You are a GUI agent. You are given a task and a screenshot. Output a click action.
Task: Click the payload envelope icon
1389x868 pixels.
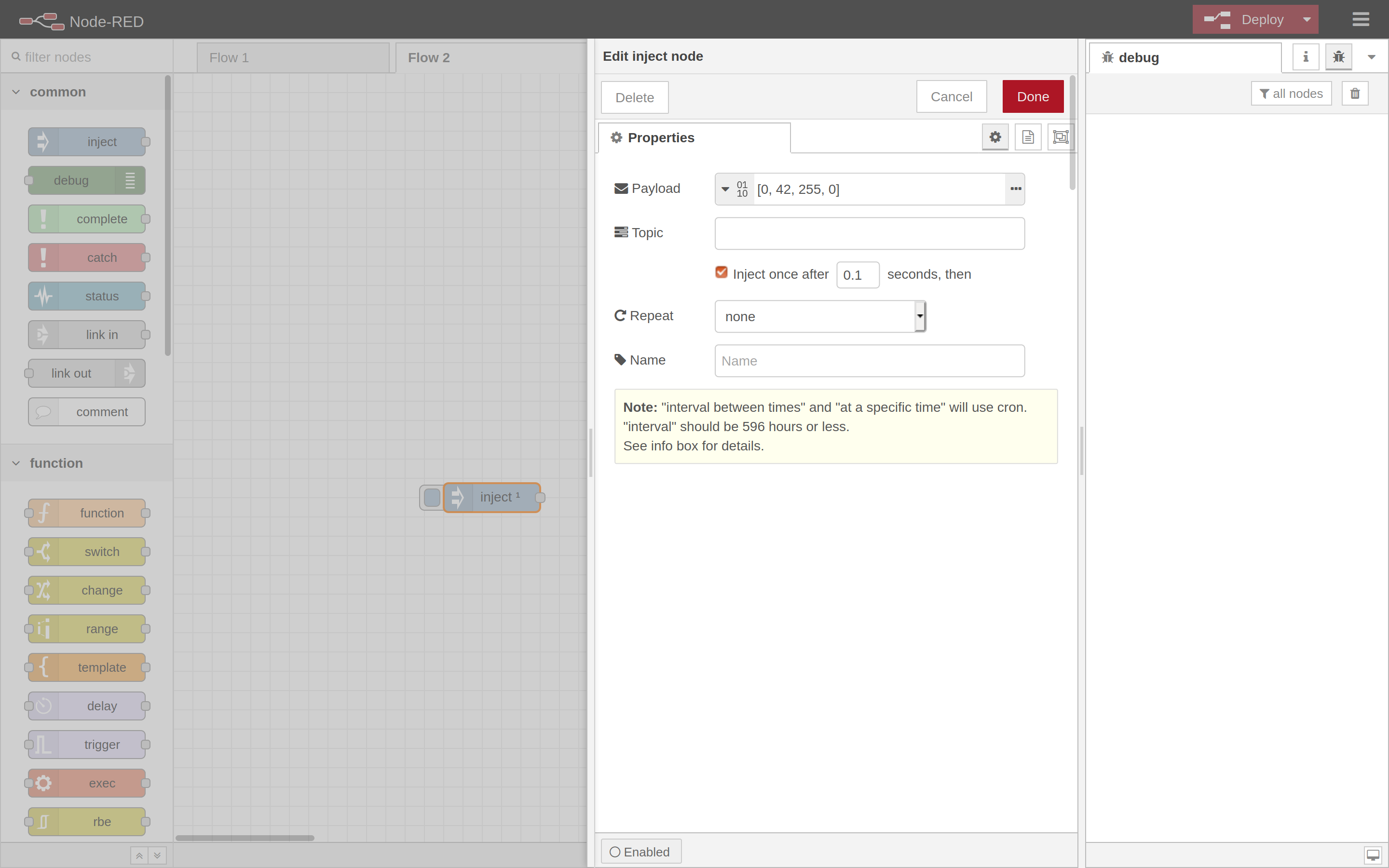point(621,188)
